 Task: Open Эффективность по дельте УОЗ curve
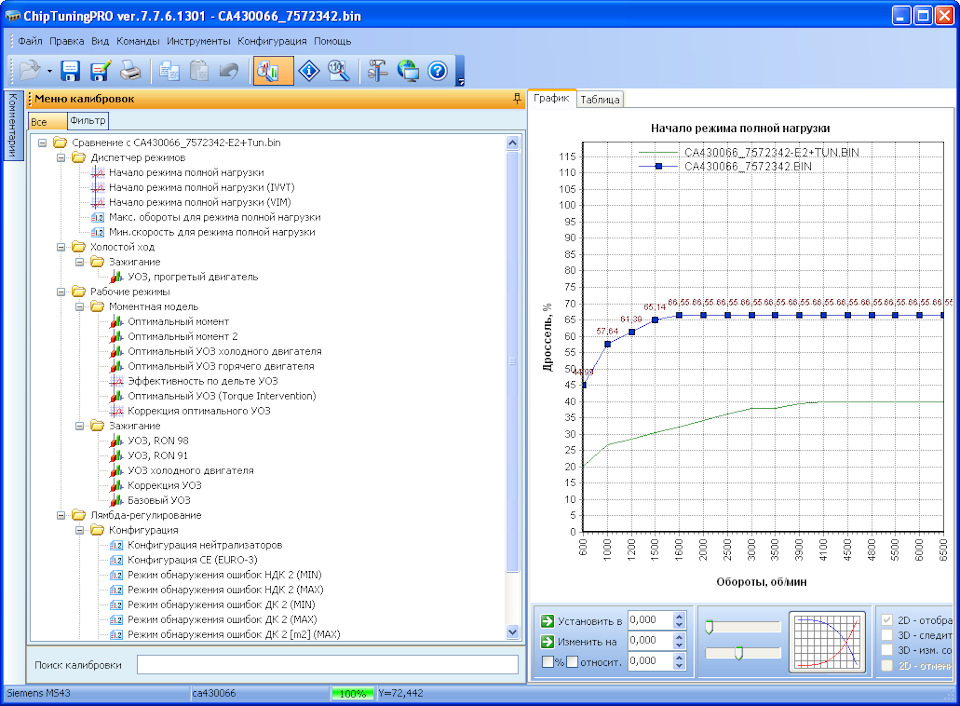pyautogui.click(x=203, y=381)
